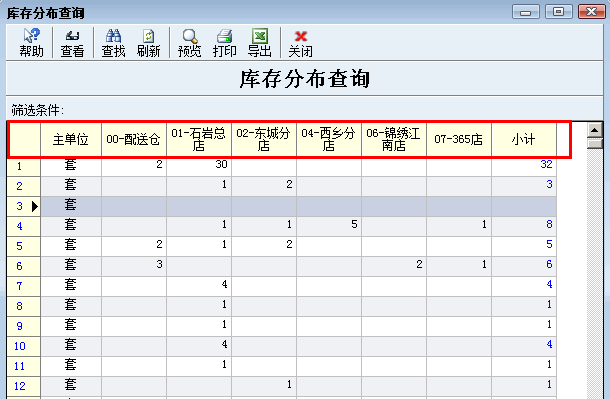The width and height of the screenshot is (610, 399).
Task: Export to Excel with 导出
Action: click(x=259, y=43)
